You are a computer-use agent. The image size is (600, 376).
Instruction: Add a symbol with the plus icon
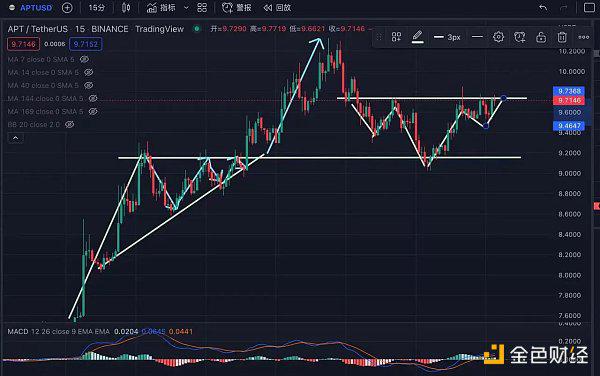click(67, 8)
